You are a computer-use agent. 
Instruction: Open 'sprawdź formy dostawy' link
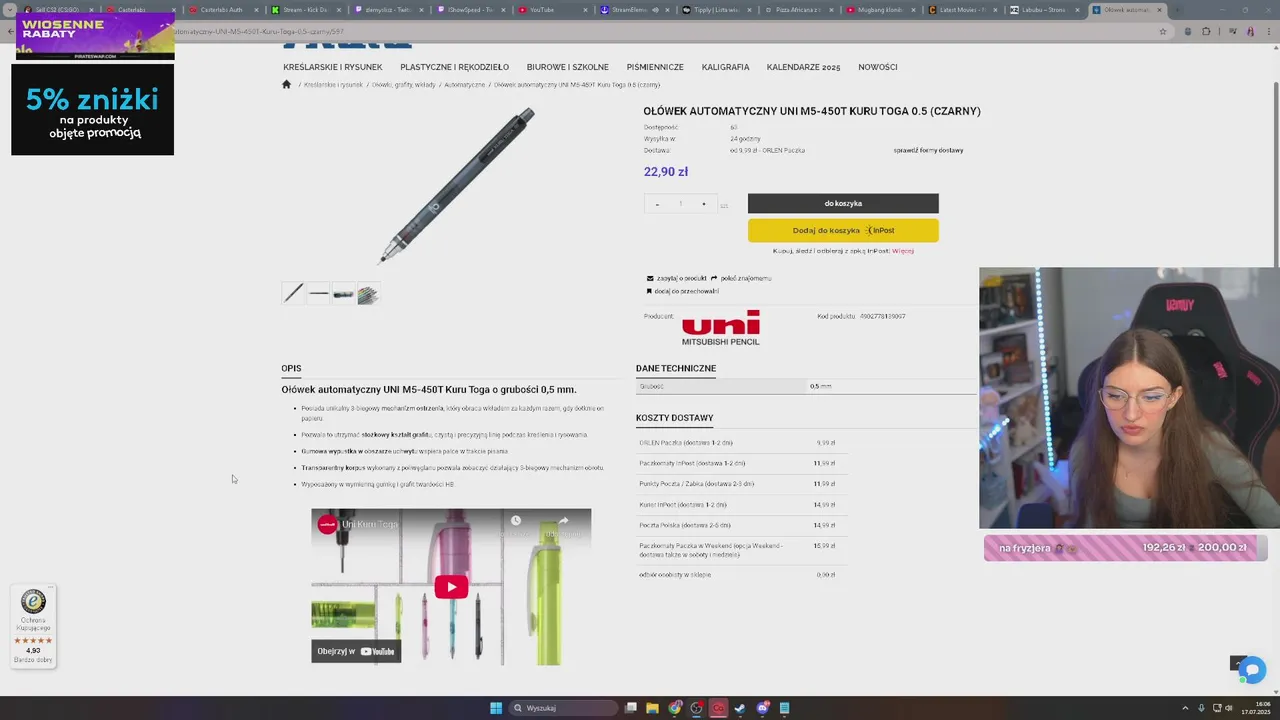928,150
